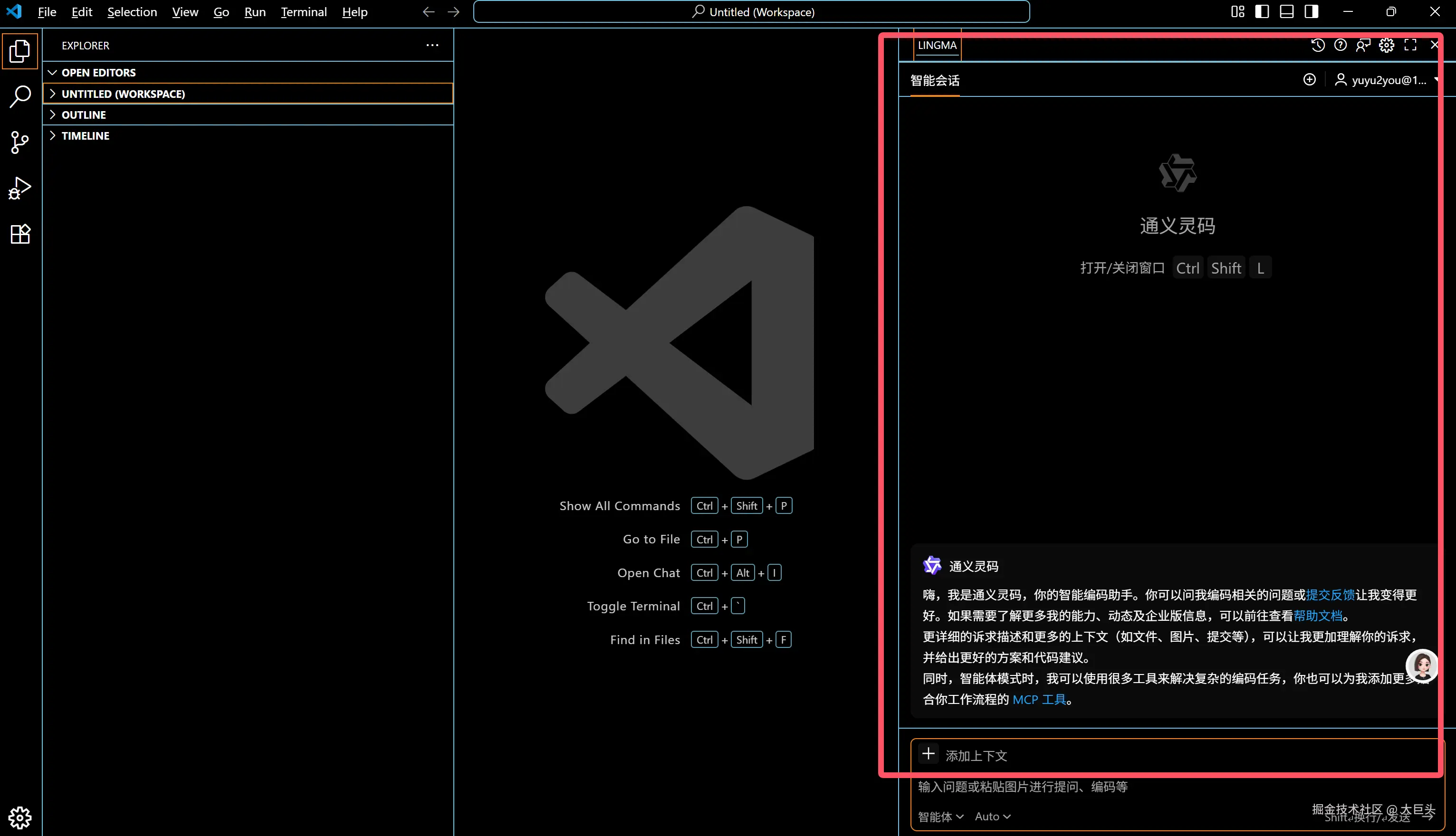The width and height of the screenshot is (1456, 836).
Task: Click the 提交反馈 link
Action: [1330, 595]
